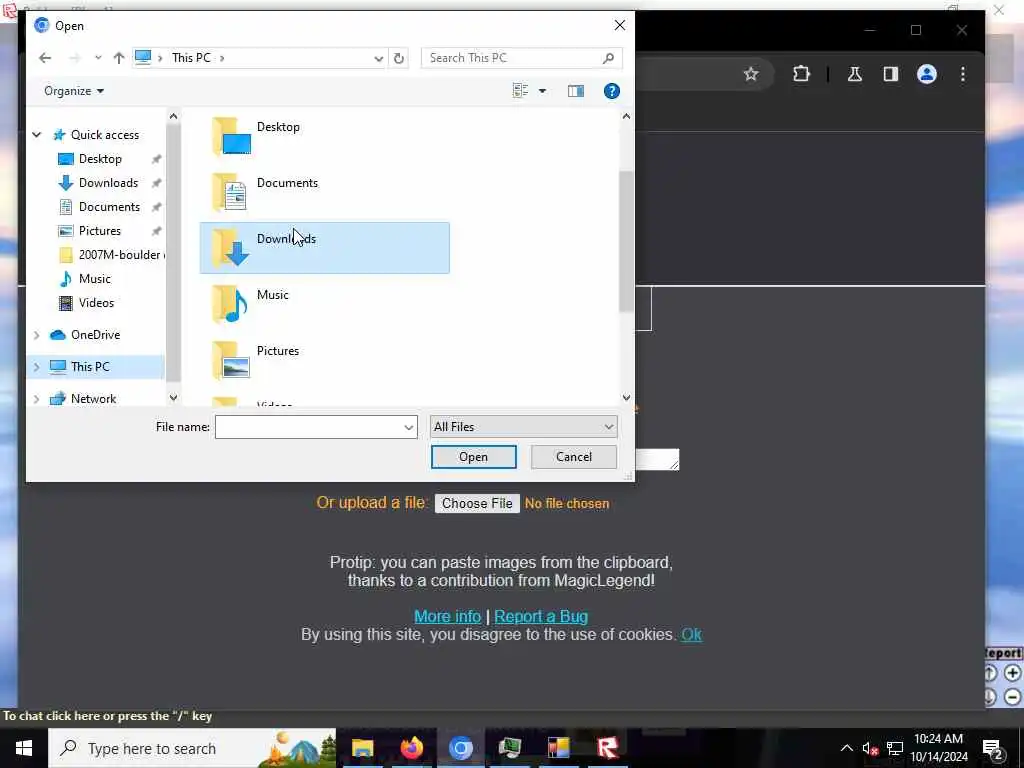Viewport: 1024px width, 768px height.
Task: Click This PC in the address breadcrumb
Action: [x=191, y=58]
